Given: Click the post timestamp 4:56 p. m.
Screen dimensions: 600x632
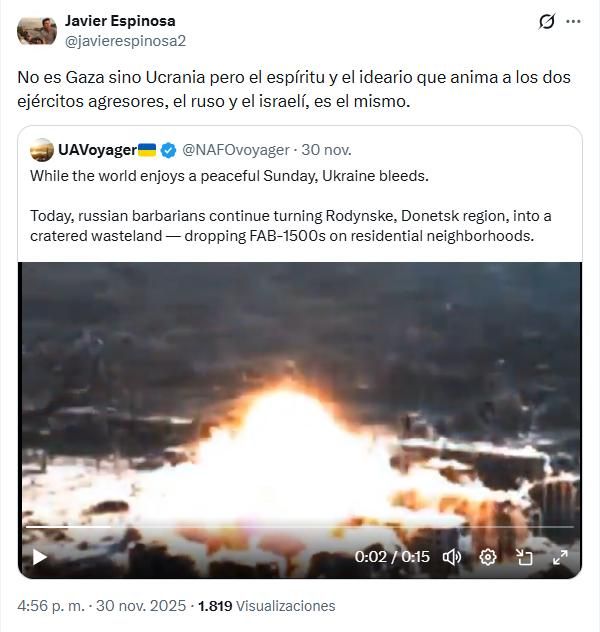Looking at the screenshot, I should [x=51, y=606].
